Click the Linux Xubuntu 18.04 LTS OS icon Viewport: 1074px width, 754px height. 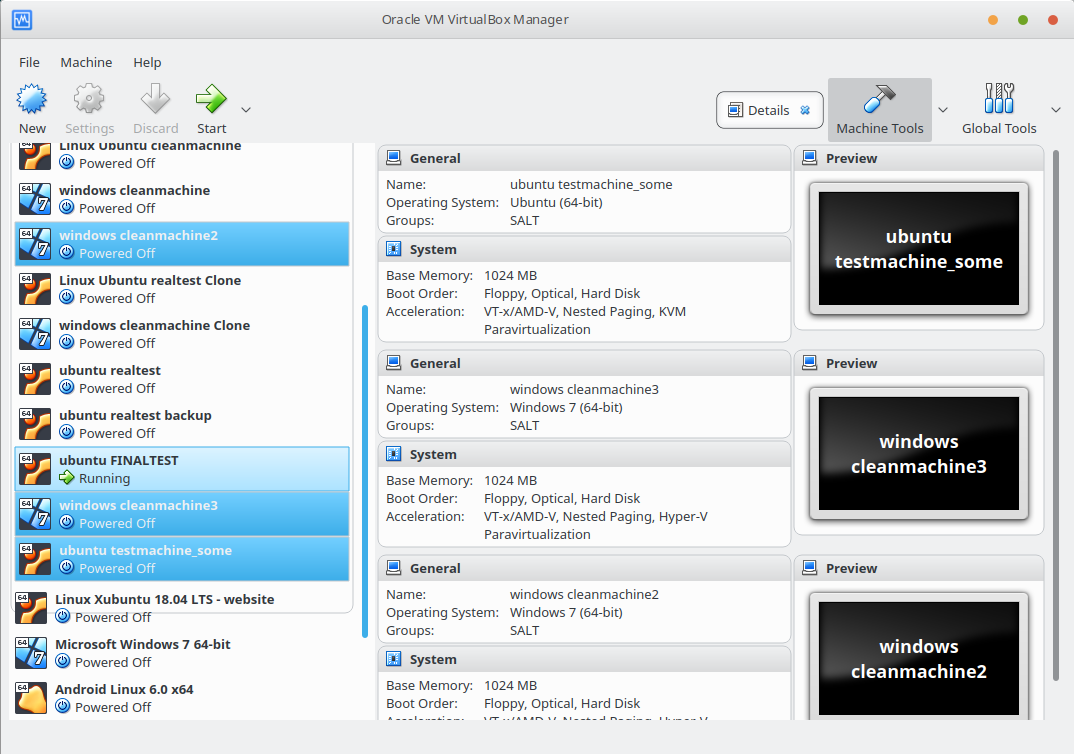point(31,608)
